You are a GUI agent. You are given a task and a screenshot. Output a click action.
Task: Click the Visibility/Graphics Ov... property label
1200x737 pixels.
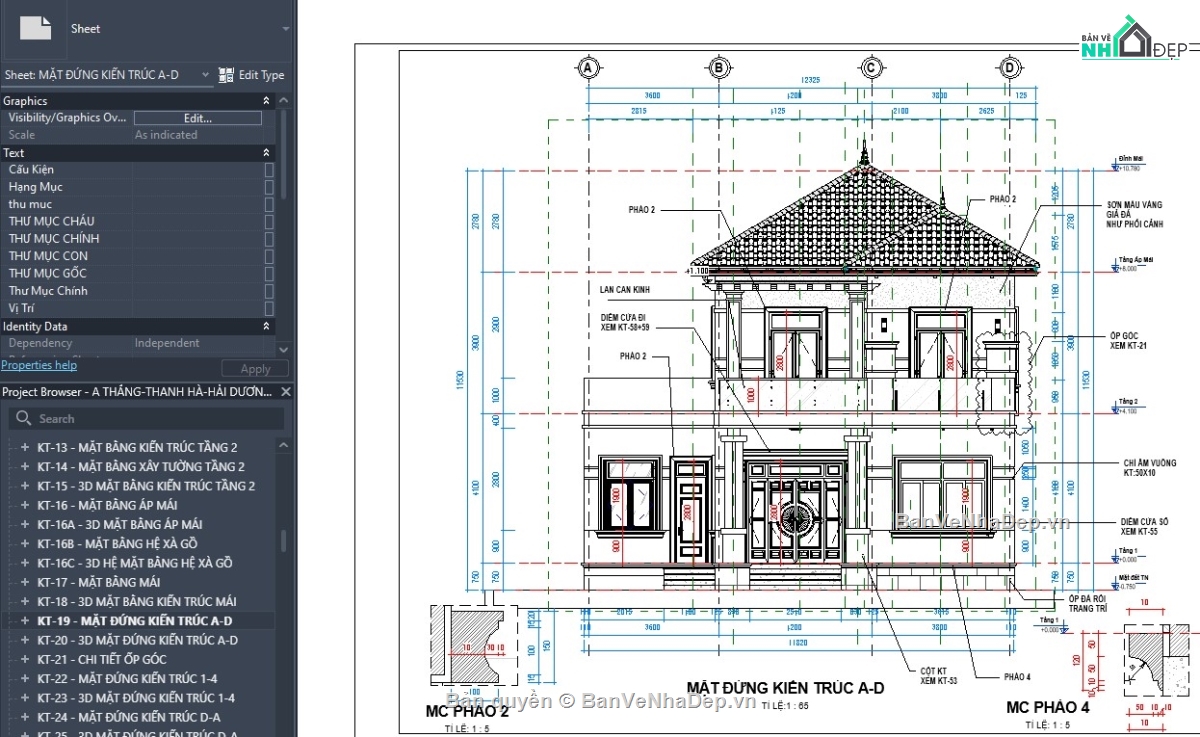(67, 118)
